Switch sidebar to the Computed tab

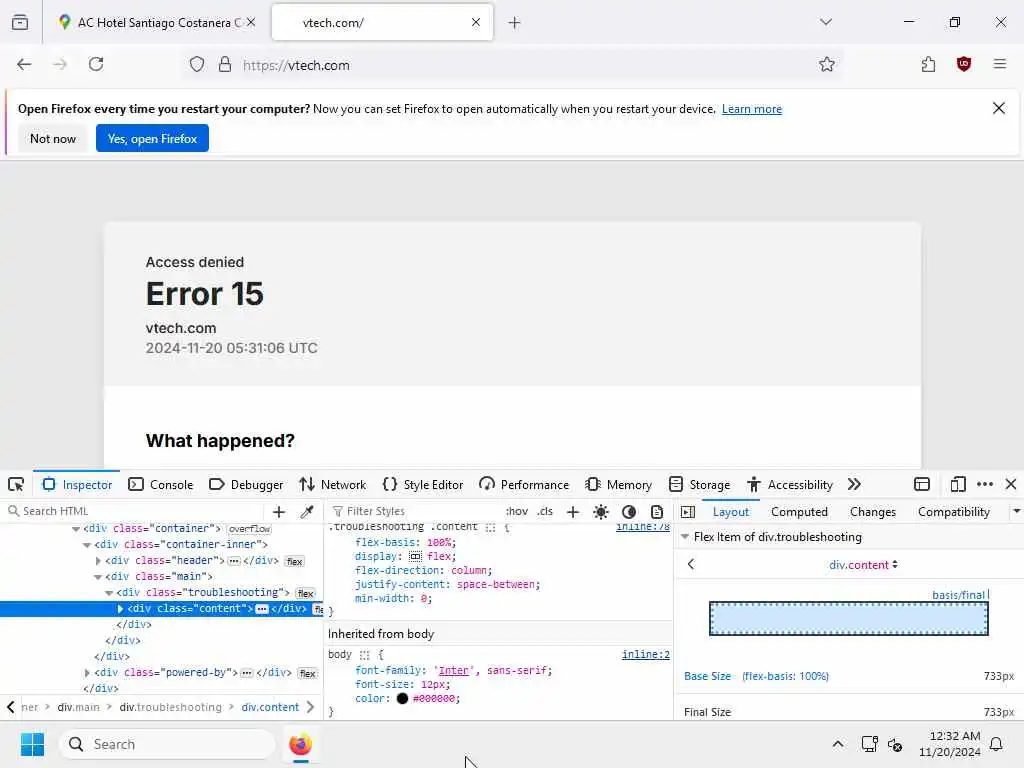coord(799,512)
